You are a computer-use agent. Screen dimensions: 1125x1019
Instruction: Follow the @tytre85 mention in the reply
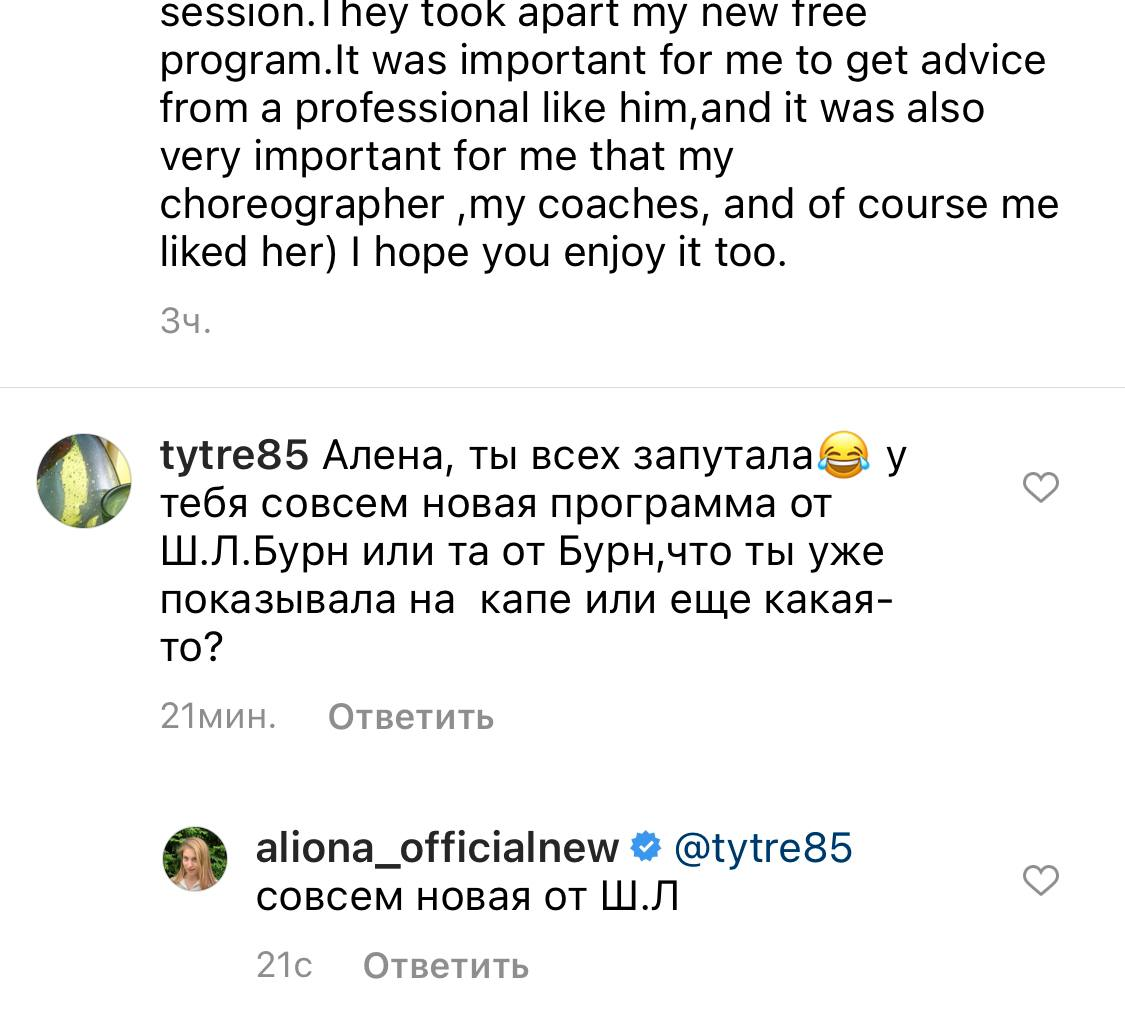tap(764, 848)
